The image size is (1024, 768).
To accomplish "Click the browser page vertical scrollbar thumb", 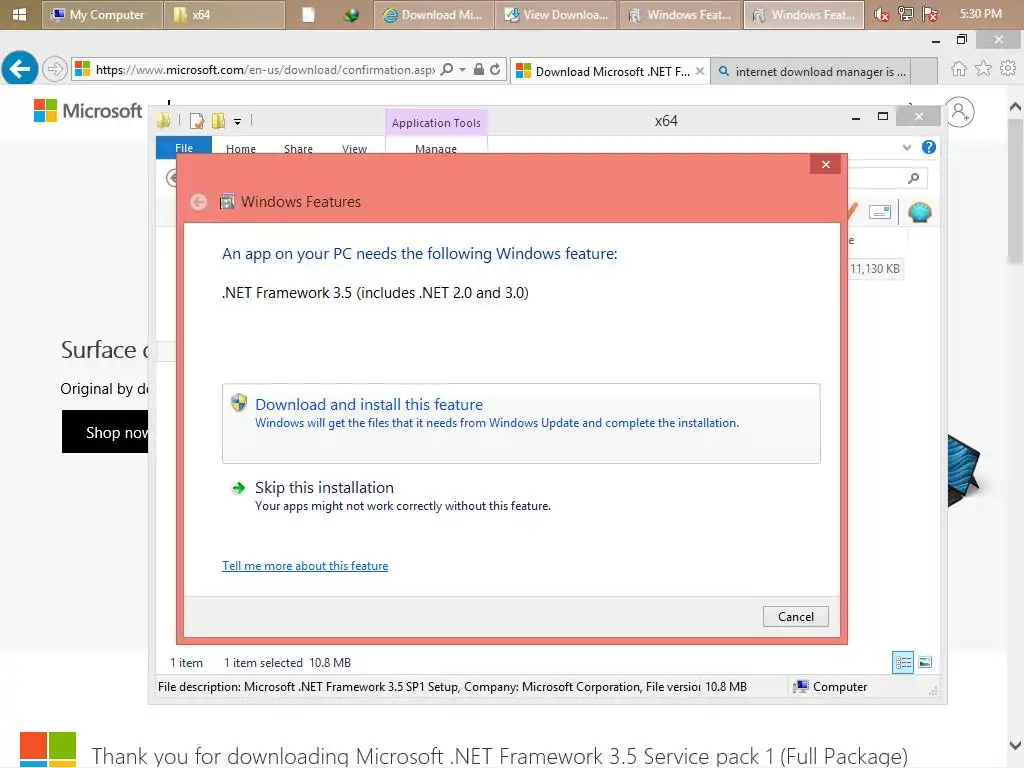I will coord(1015,191).
